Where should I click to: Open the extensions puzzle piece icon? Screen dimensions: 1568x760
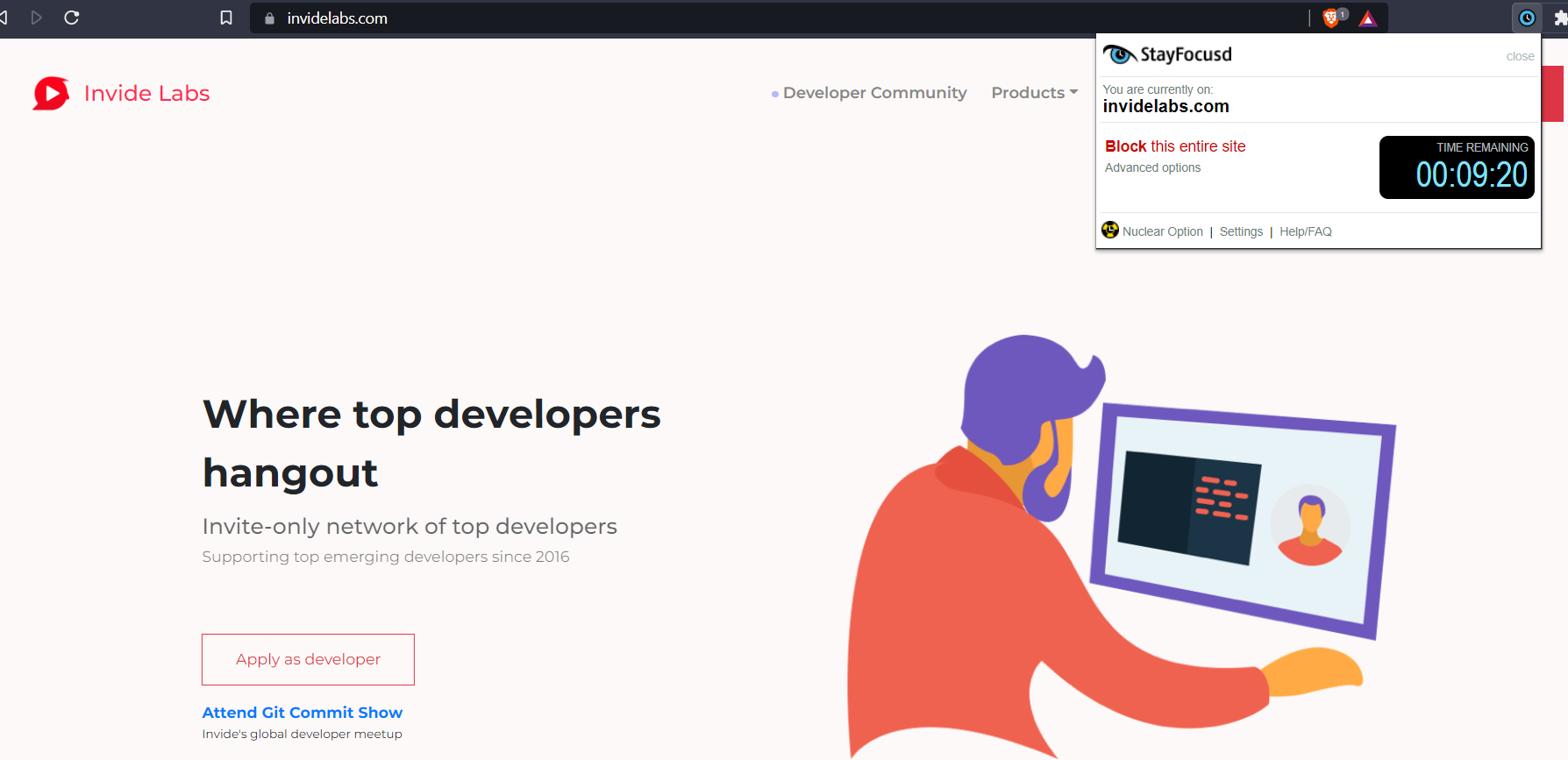[x=1560, y=18]
